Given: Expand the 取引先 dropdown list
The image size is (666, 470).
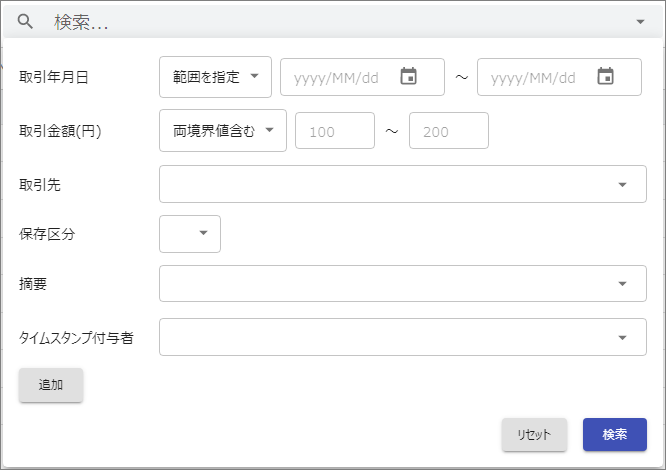Looking at the screenshot, I should [x=403, y=184].
